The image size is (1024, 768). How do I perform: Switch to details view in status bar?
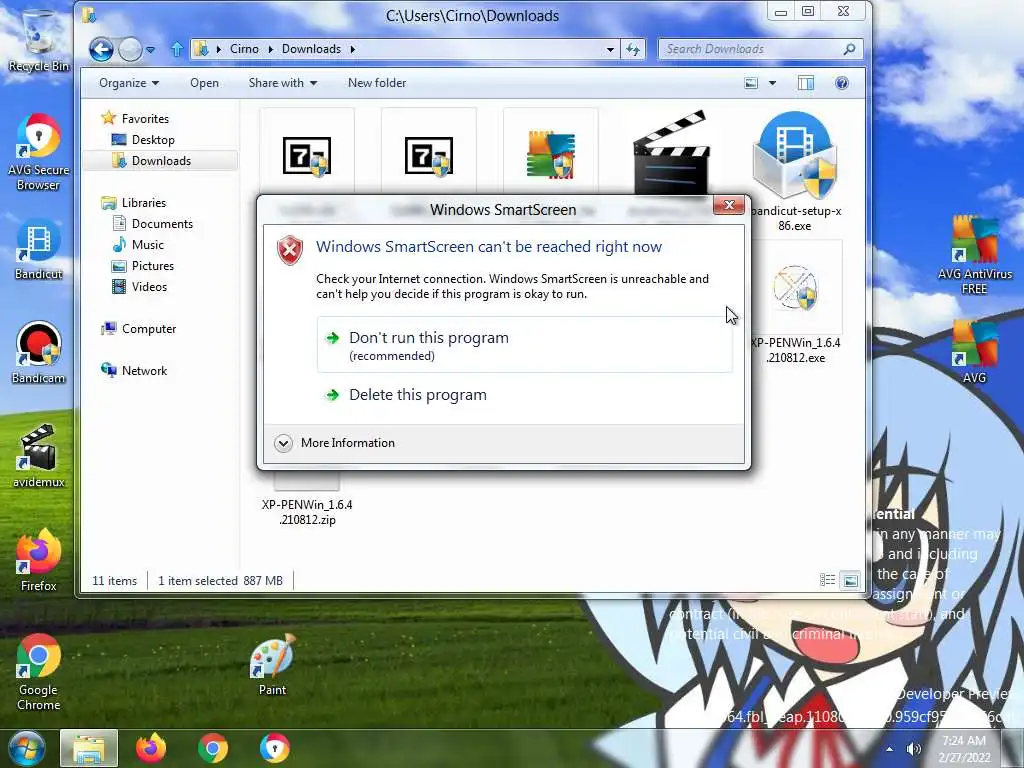827,579
